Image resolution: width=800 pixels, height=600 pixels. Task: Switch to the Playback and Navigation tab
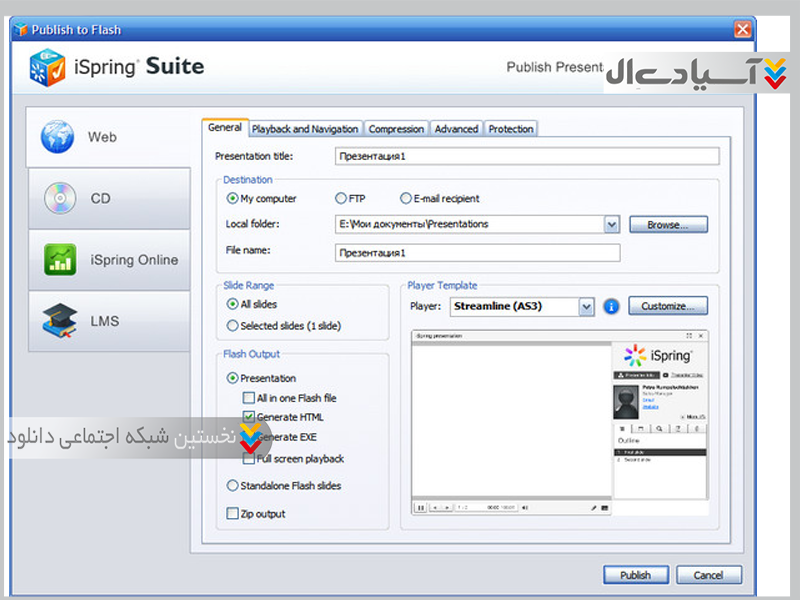click(x=304, y=129)
